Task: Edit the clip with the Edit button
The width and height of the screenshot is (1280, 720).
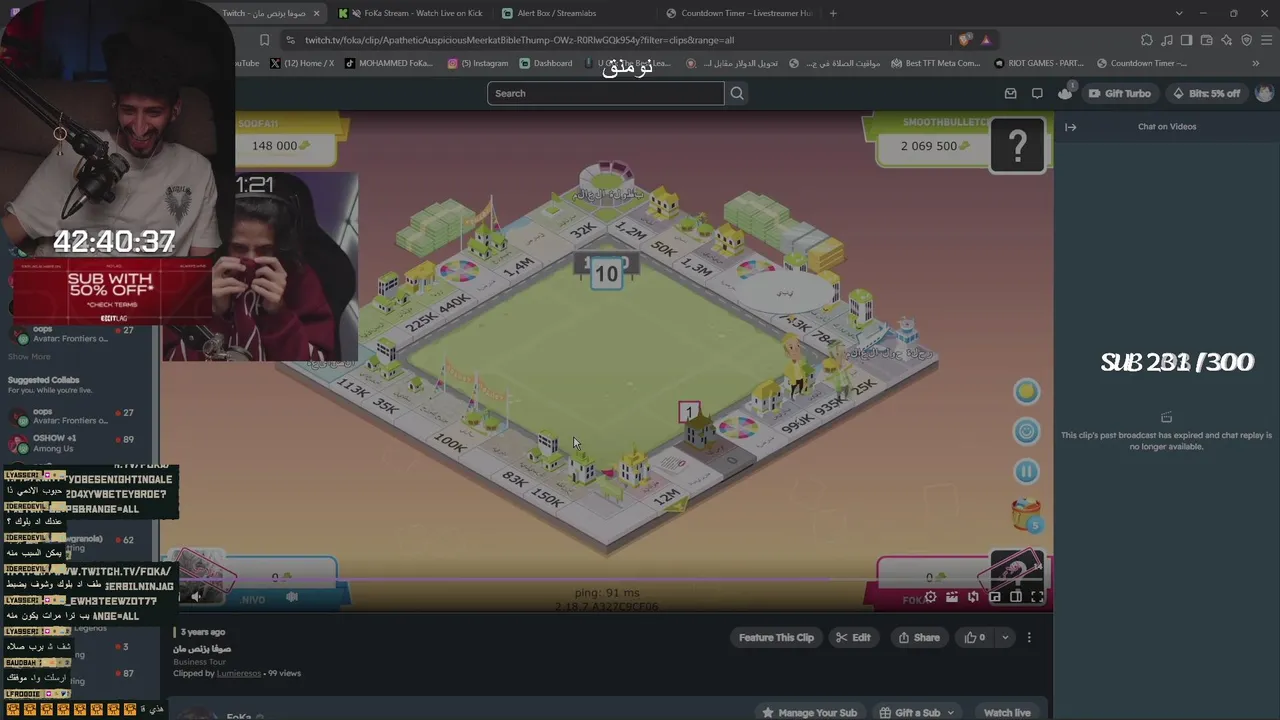Action: pyautogui.click(x=853, y=637)
